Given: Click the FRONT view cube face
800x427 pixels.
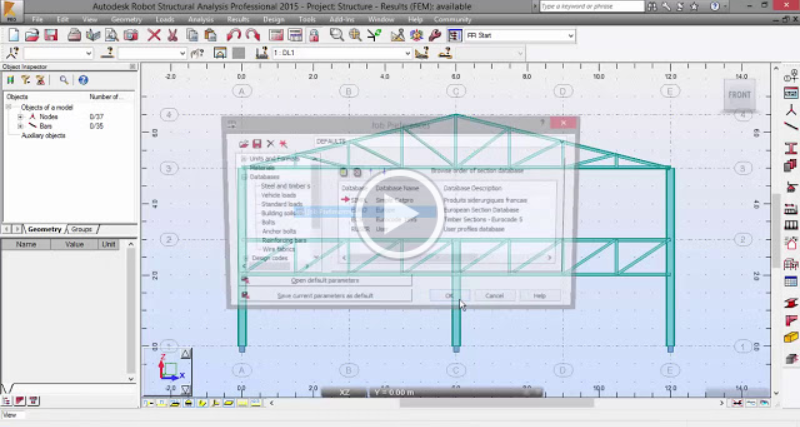Looking at the screenshot, I should click(x=739, y=95).
